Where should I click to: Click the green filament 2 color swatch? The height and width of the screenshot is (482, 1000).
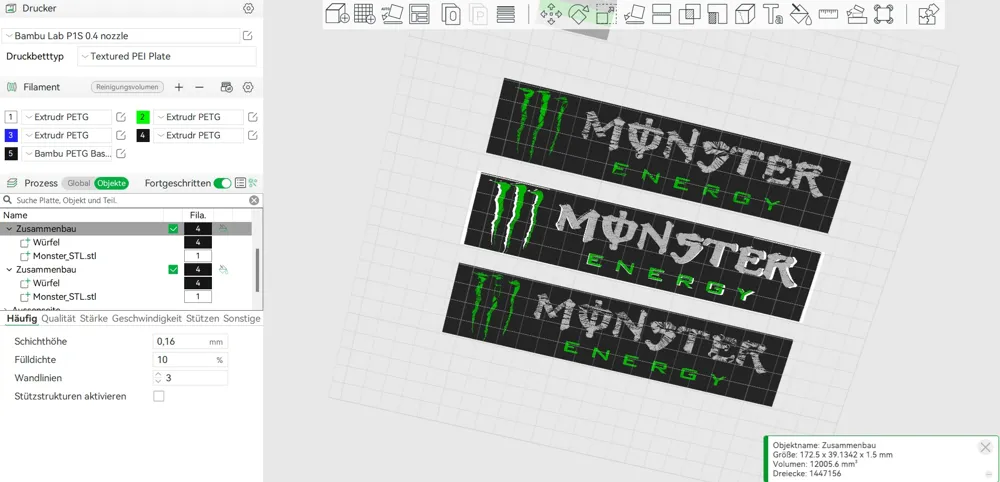[143, 117]
